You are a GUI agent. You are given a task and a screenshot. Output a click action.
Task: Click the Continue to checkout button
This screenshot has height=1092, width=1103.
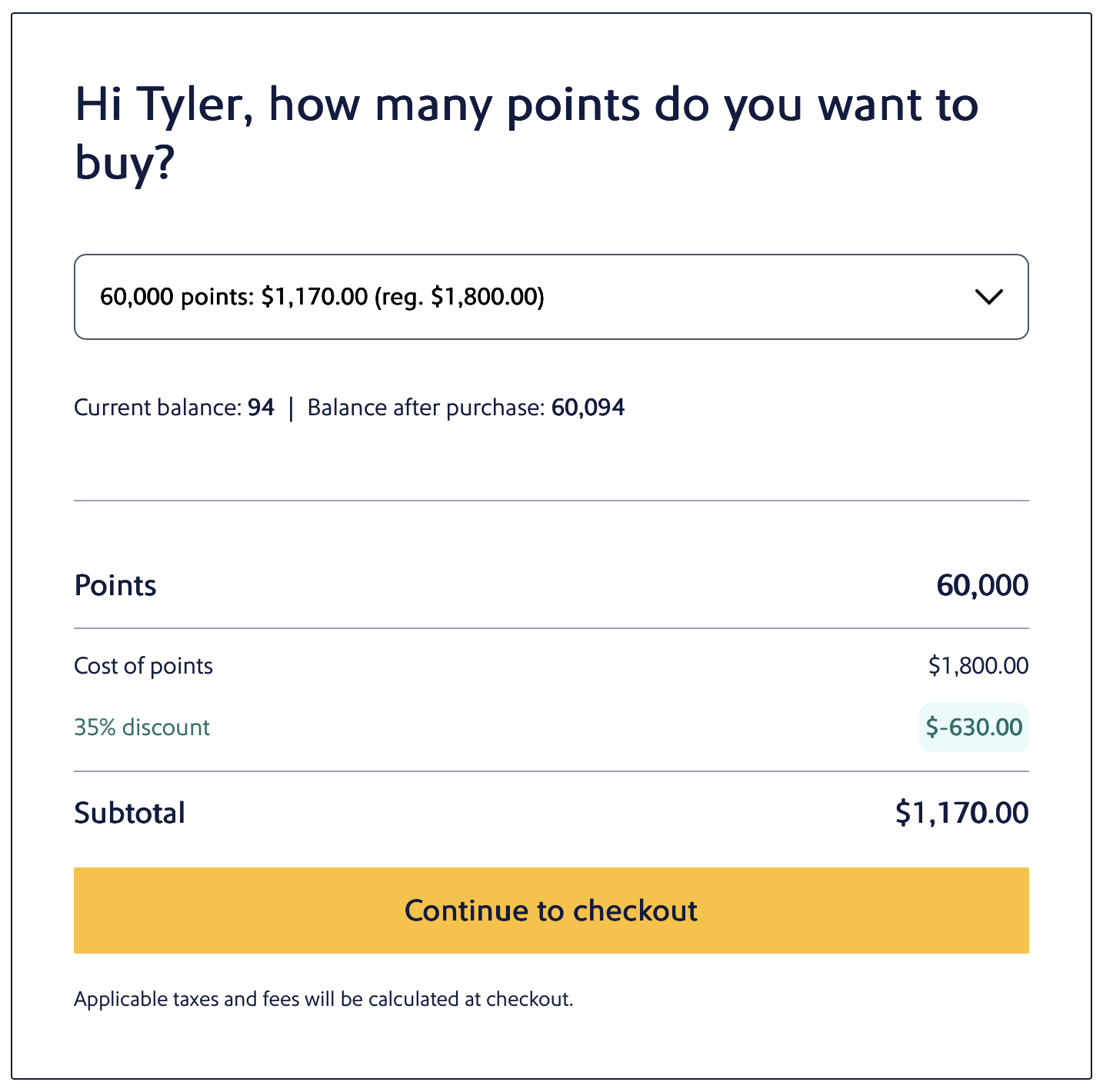[551, 911]
